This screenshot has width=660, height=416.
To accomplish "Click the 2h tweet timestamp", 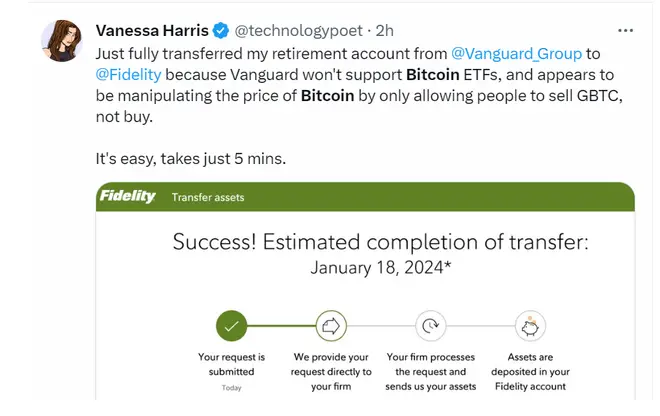I will (x=385, y=30).
